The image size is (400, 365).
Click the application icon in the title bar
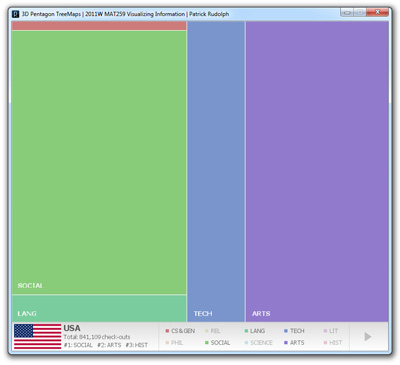pyautogui.click(x=16, y=14)
